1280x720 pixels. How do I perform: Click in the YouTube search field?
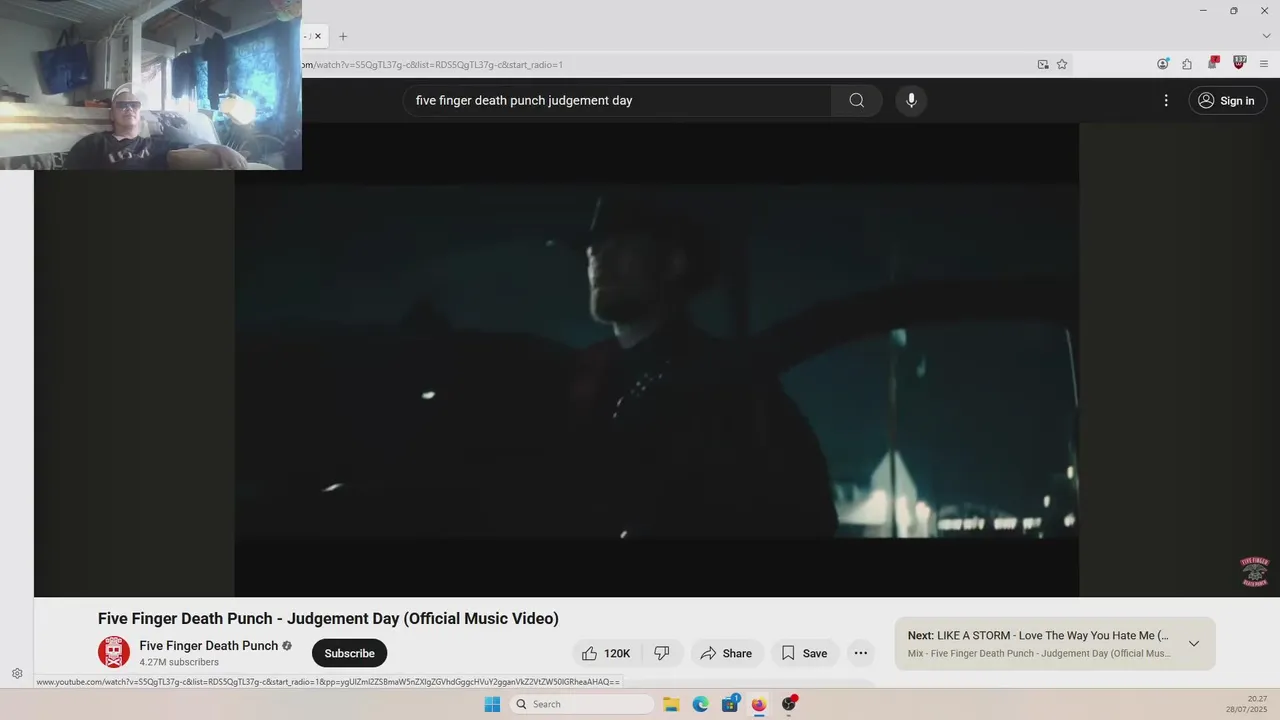pyautogui.click(x=617, y=100)
